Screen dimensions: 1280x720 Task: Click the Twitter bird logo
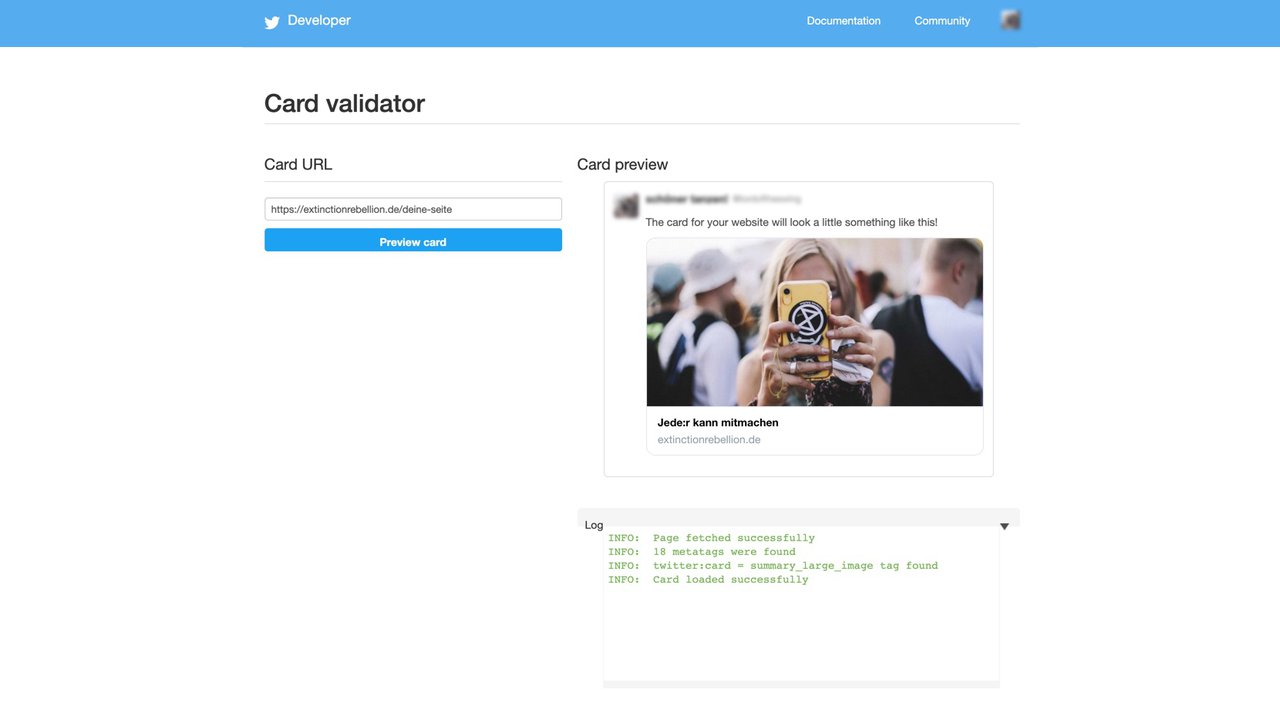[271, 22]
